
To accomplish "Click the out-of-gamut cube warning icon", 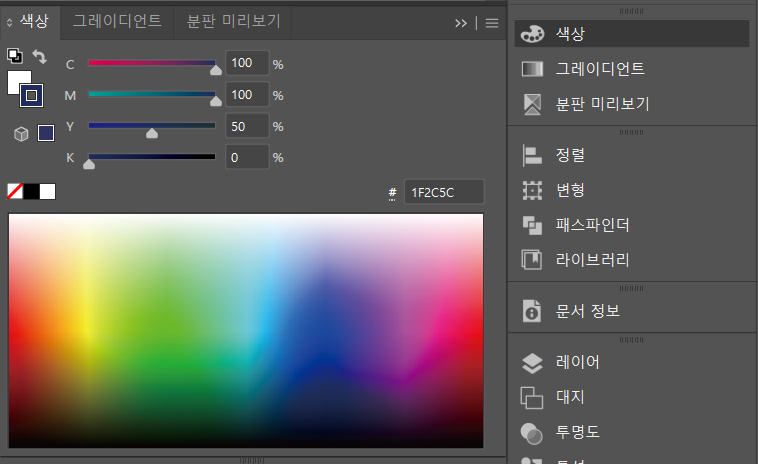I will (x=21, y=133).
